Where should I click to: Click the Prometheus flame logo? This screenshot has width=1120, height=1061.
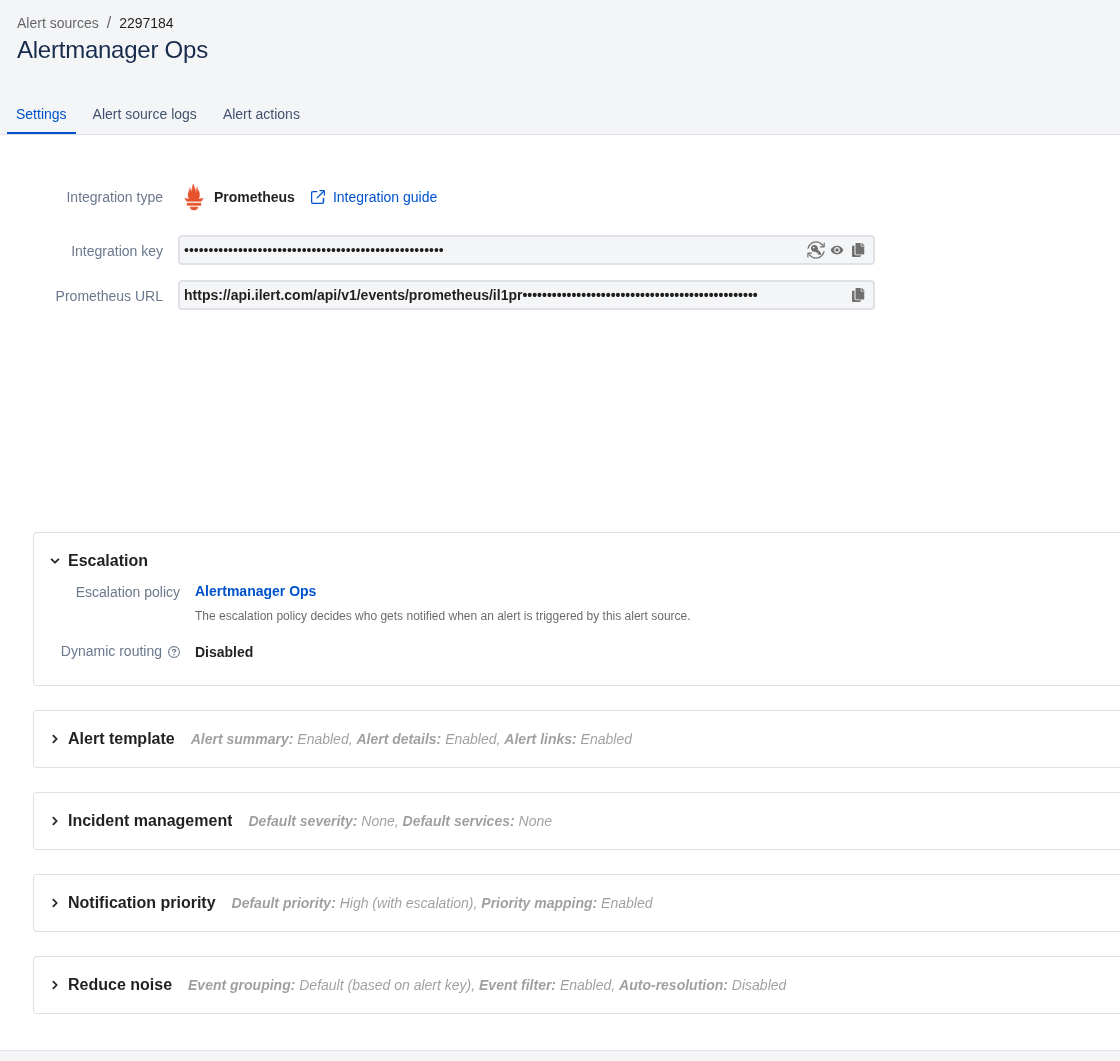[x=194, y=197]
